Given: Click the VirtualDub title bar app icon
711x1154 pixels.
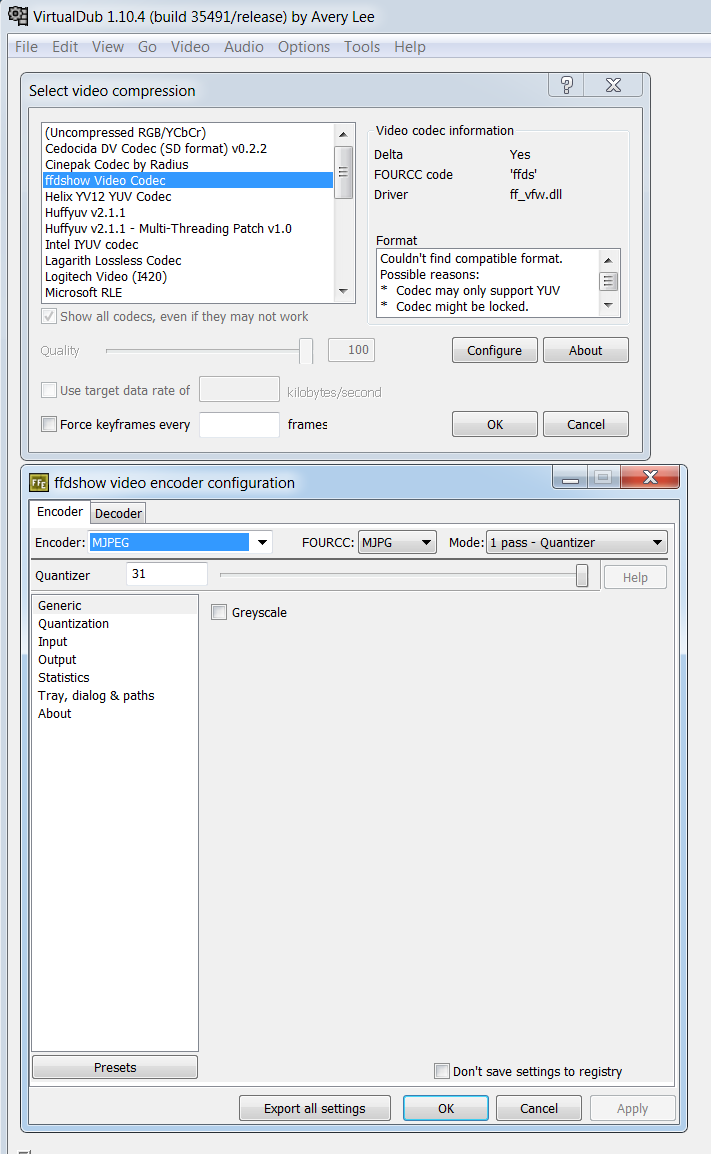Looking at the screenshot, I should point(18,15).
